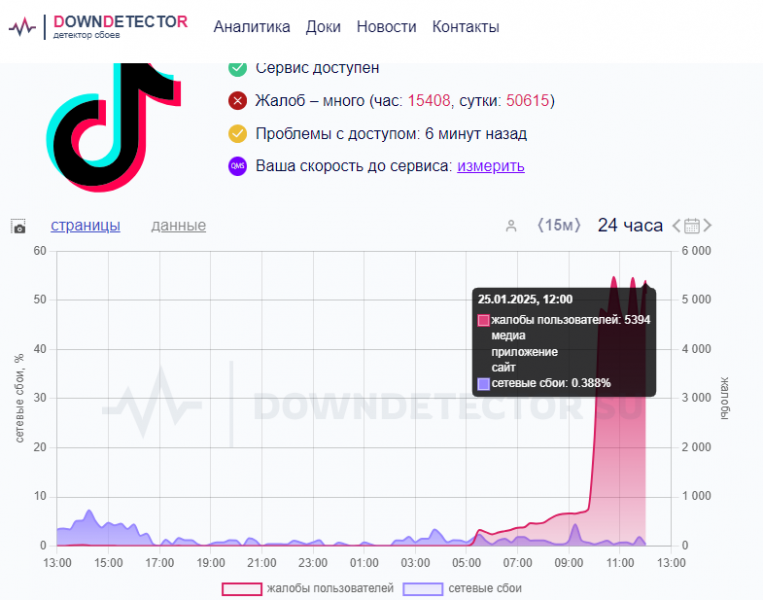This screenshot has height=600, width=763.
Task: Click the red cross complaints icon
Action: [237, 101]
